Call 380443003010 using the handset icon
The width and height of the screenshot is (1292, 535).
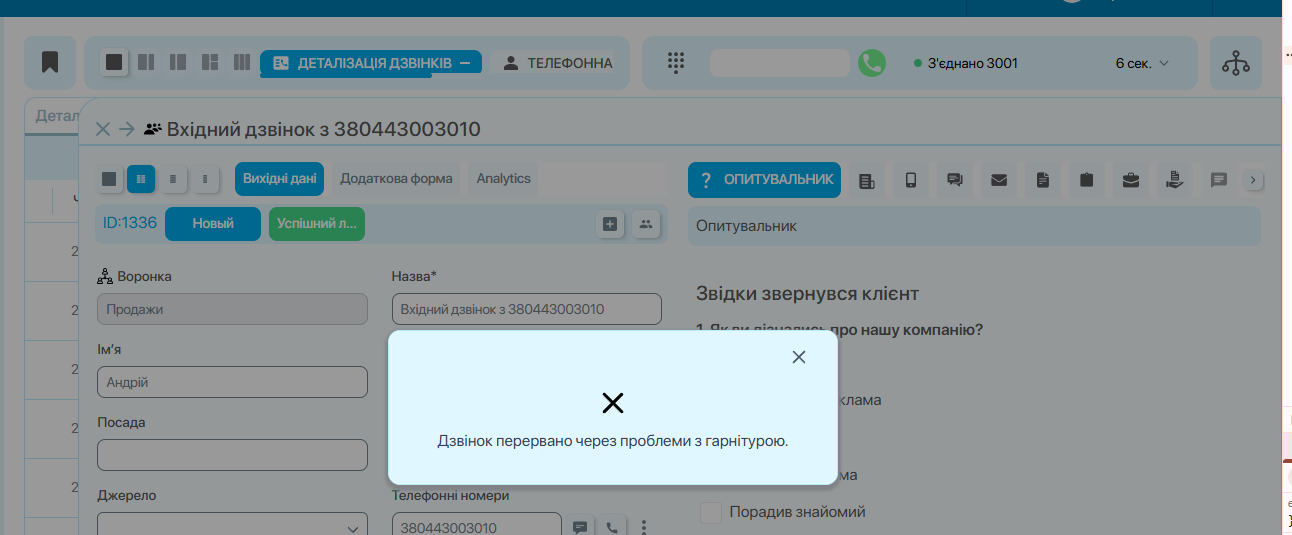[x=612, y=526]
